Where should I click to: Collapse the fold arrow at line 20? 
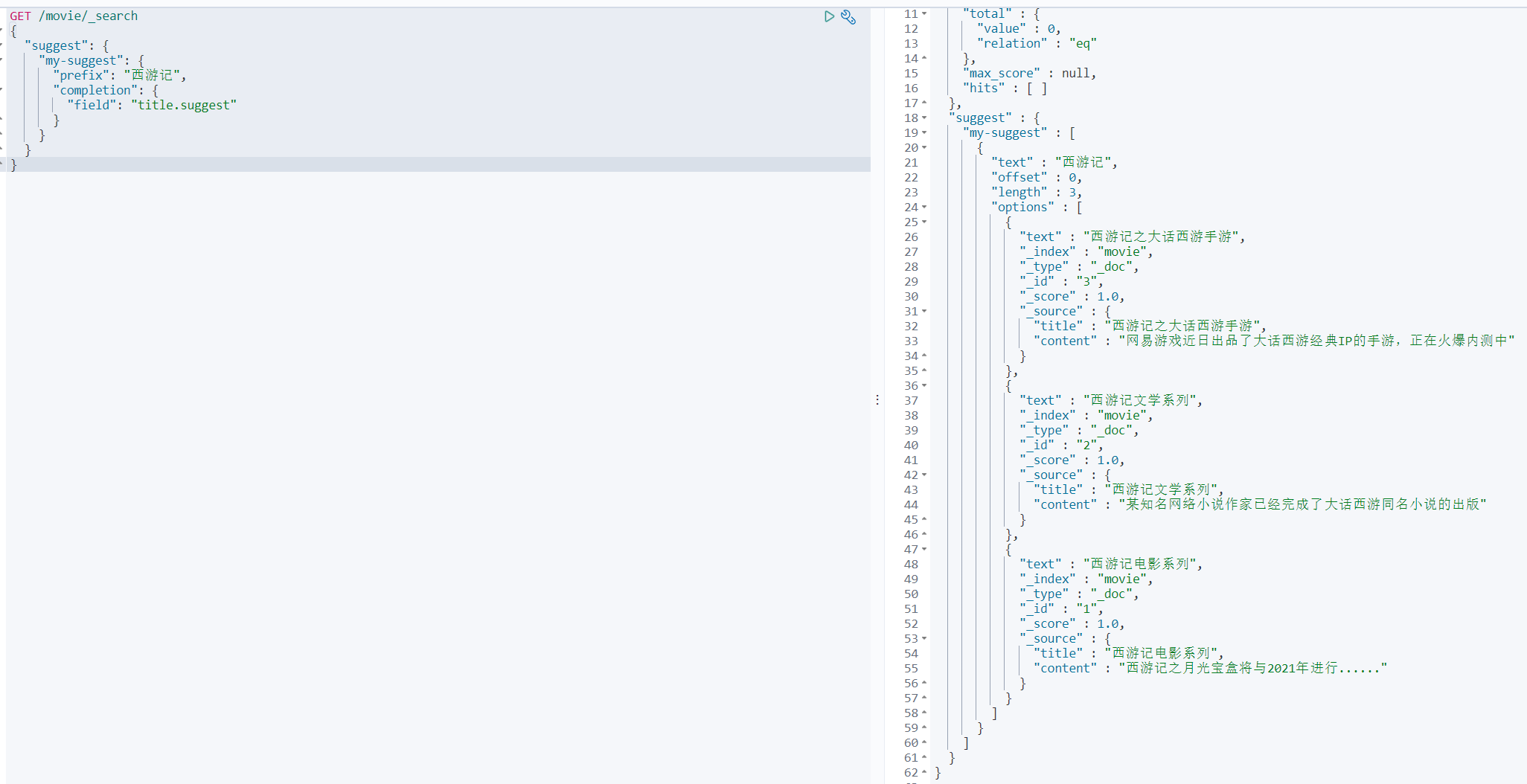pyautogui.click(x=924, y=147)
